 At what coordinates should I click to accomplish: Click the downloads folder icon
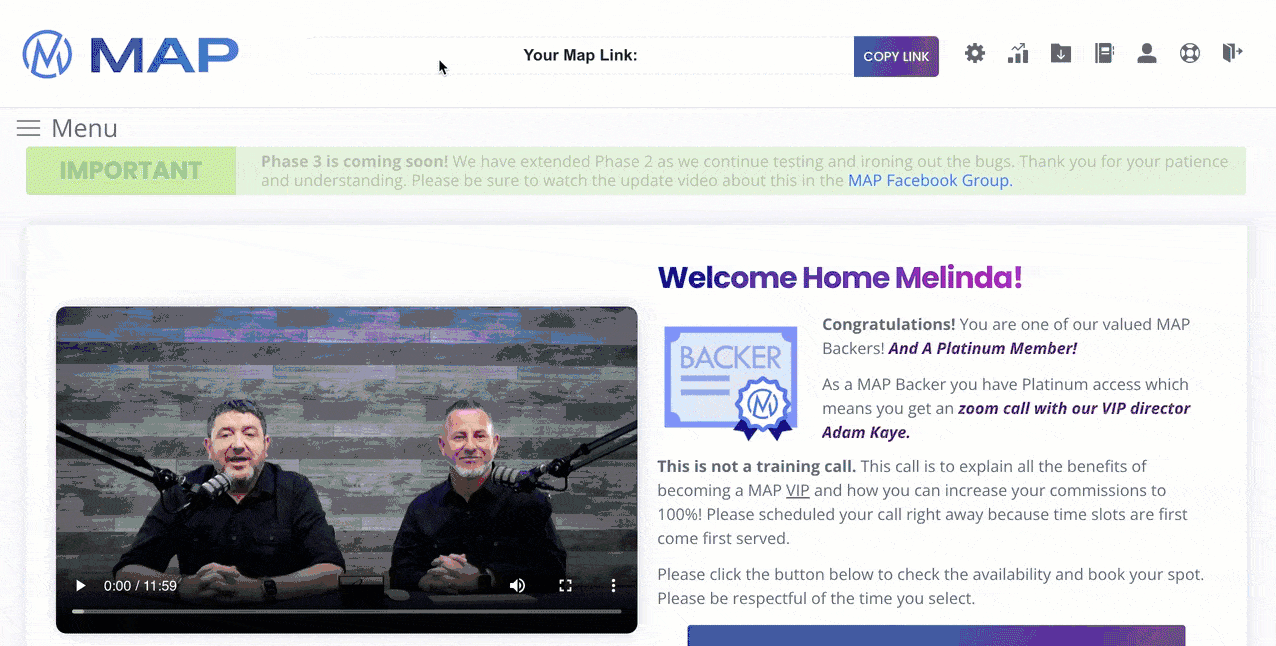[x=1061, y=54]
